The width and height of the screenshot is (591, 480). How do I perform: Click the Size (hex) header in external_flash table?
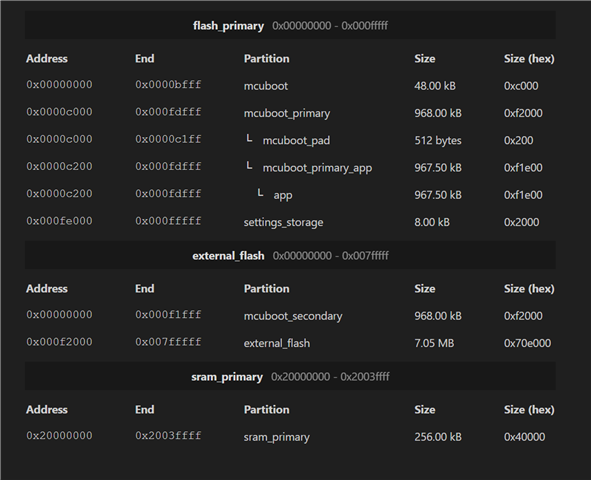(x=529, y=289)
